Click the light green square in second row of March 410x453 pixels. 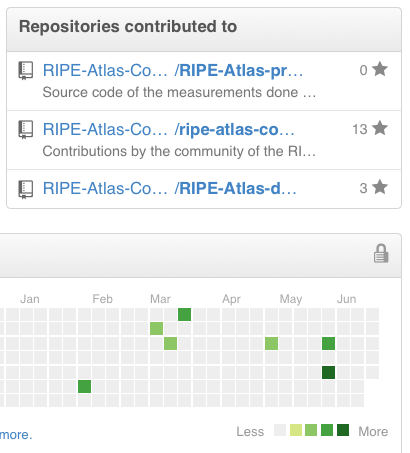pyautogui.click(x=156, y=329)
